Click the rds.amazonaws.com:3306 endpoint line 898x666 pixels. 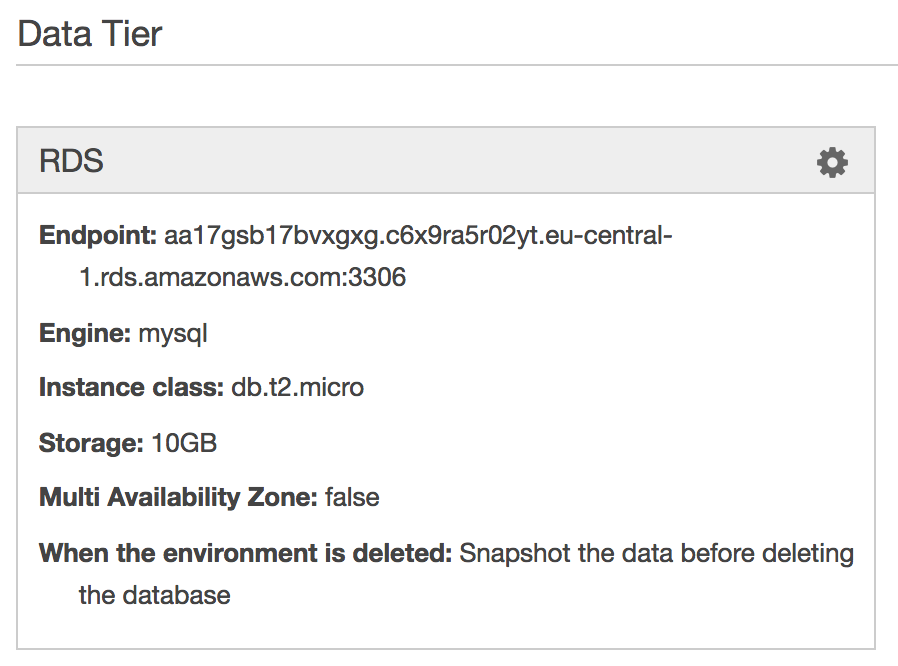click(x=243, y=278)
